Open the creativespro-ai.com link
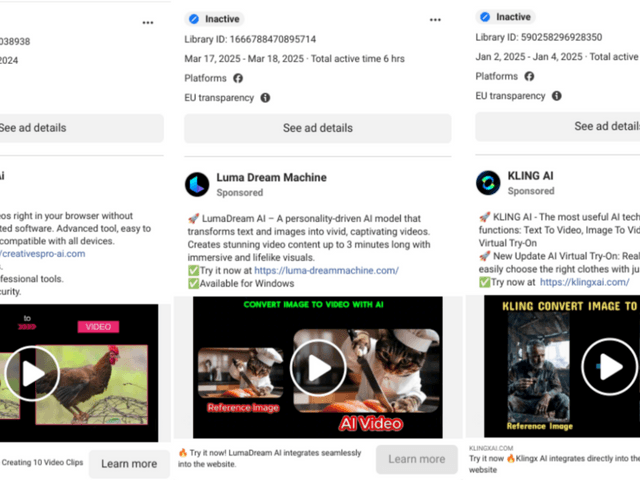Image resolution: width=640 pixels, height=480 pixels. 42,253
